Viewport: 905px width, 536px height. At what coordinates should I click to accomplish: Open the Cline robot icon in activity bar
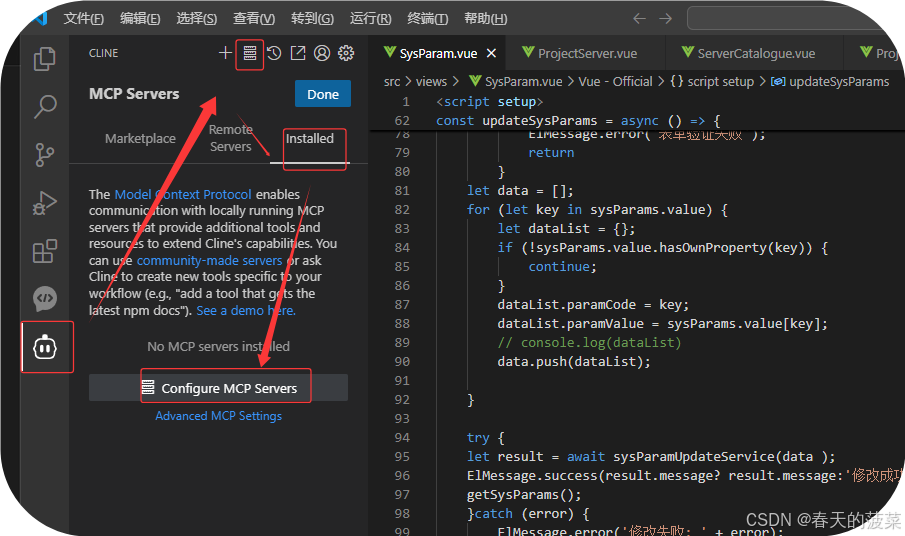[45, 347]
